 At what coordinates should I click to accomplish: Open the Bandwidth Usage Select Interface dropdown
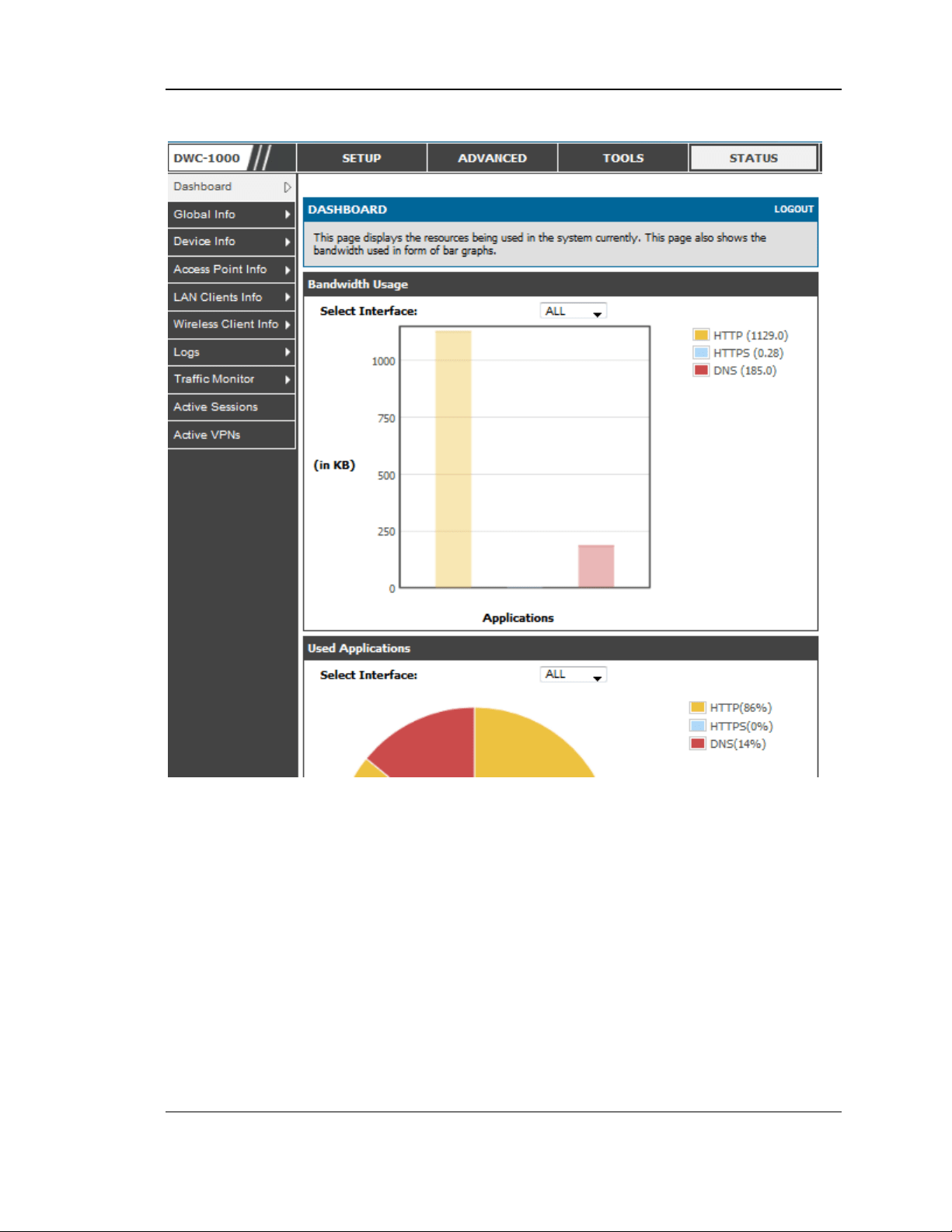574,311
